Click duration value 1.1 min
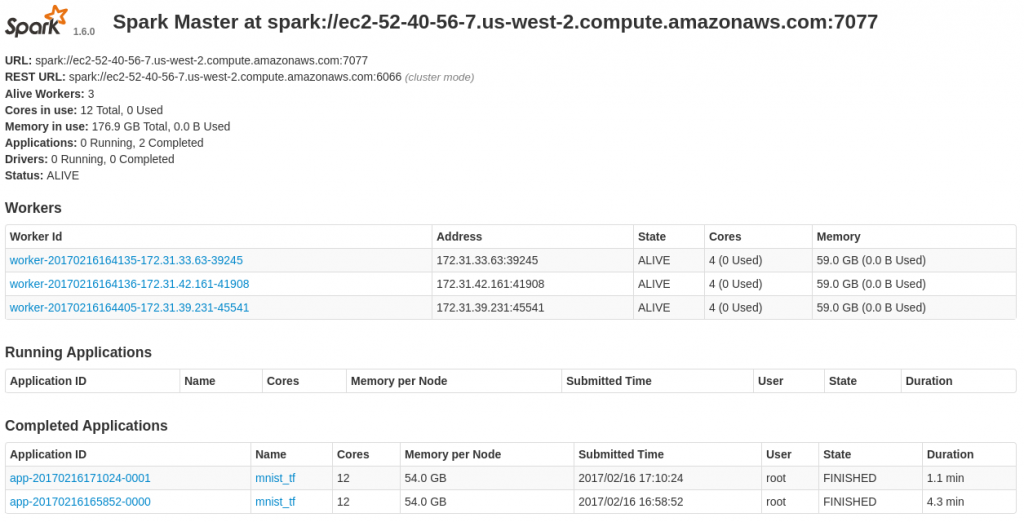 tap(946, 478)
